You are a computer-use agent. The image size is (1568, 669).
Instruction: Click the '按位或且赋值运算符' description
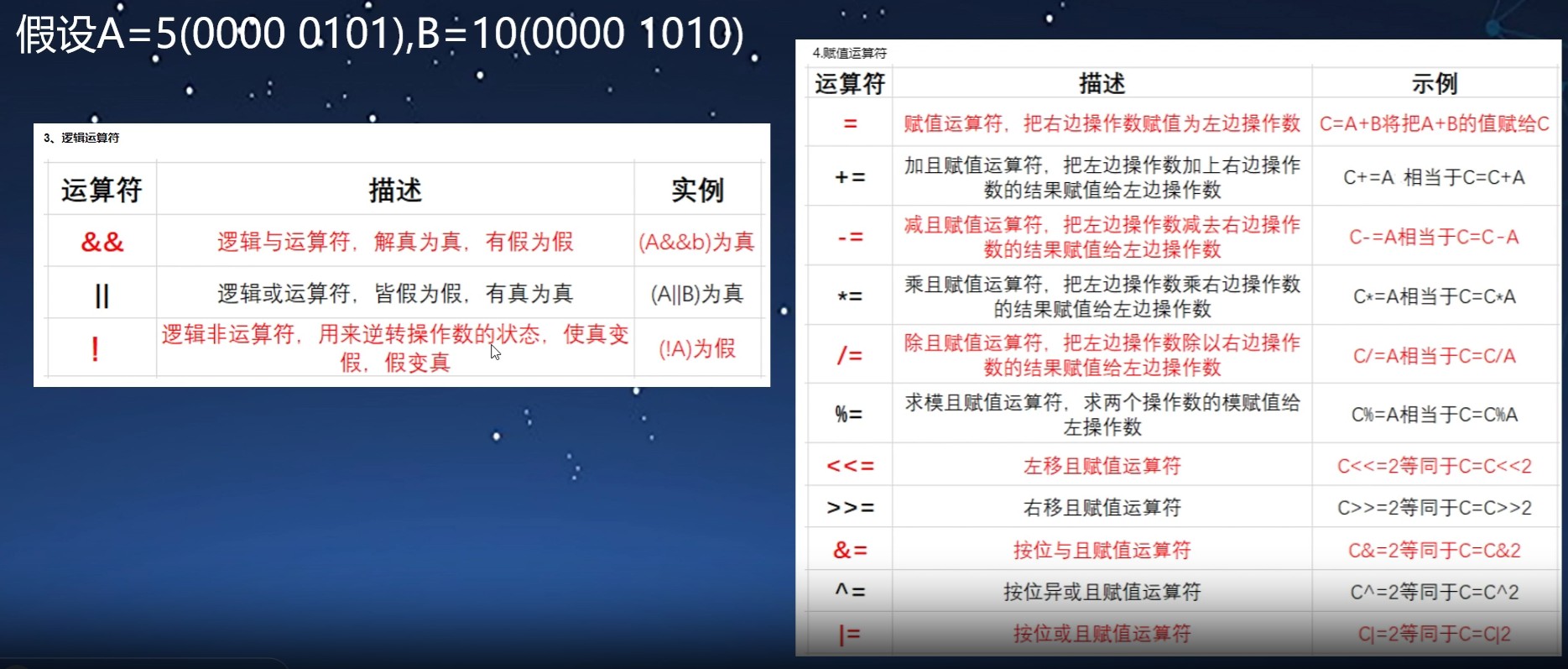pos(1102,634)
